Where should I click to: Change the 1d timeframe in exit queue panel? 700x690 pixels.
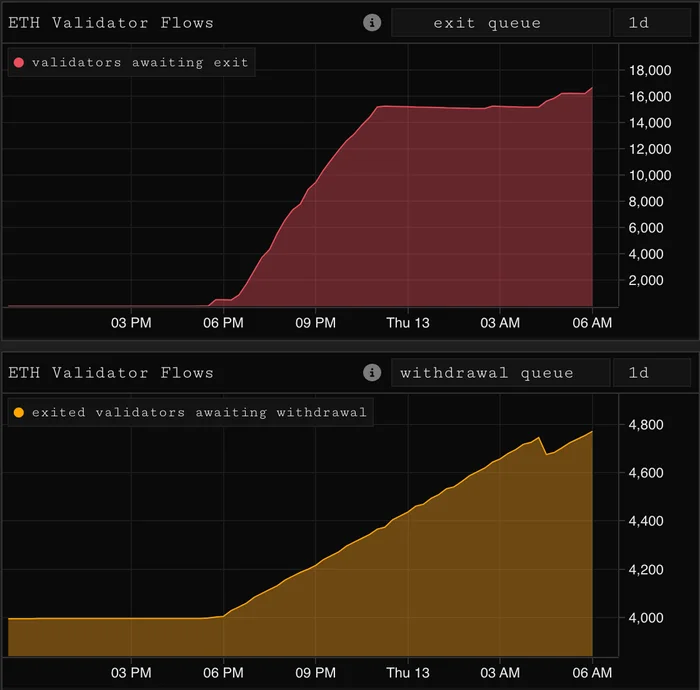pos(652,23)
